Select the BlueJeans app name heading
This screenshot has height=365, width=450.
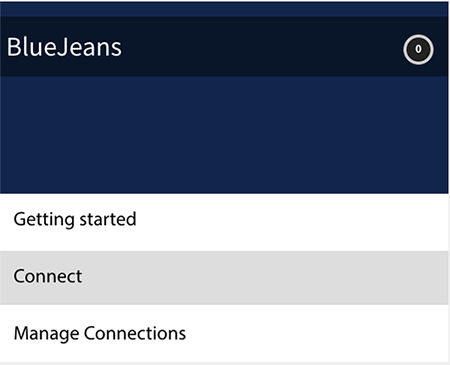coord(64,47)
